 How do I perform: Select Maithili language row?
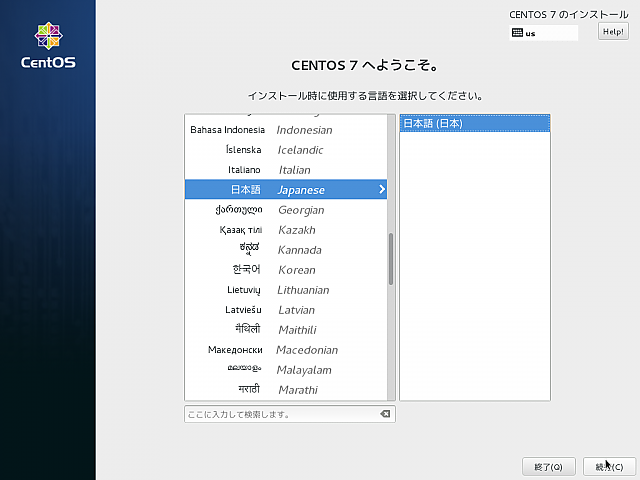[286, 330]
